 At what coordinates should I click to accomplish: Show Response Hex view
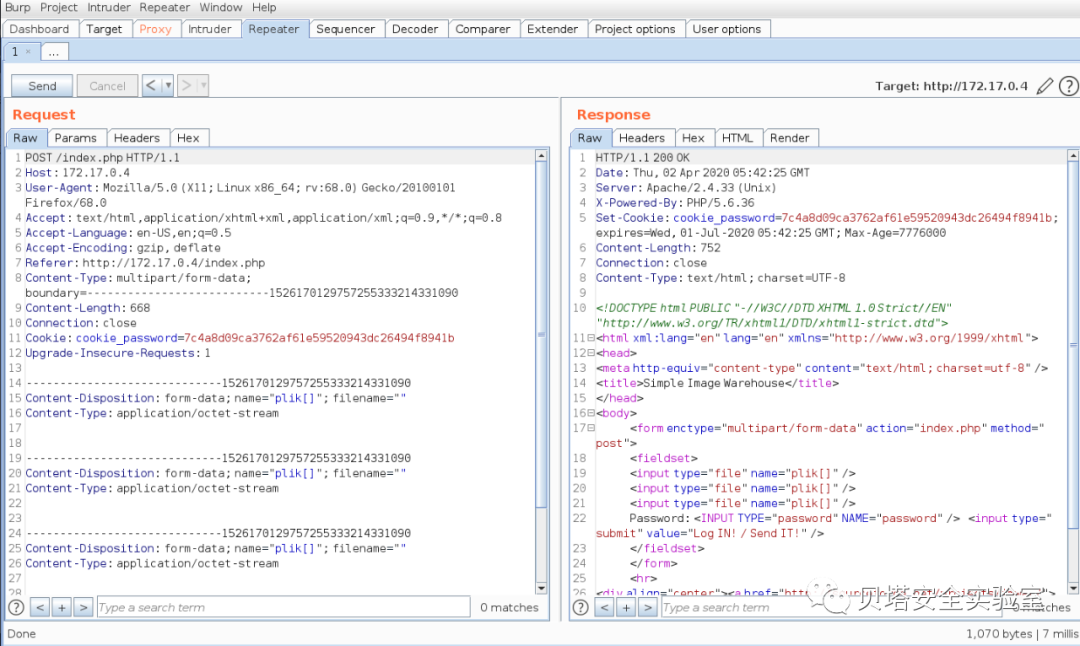[693, 138]
